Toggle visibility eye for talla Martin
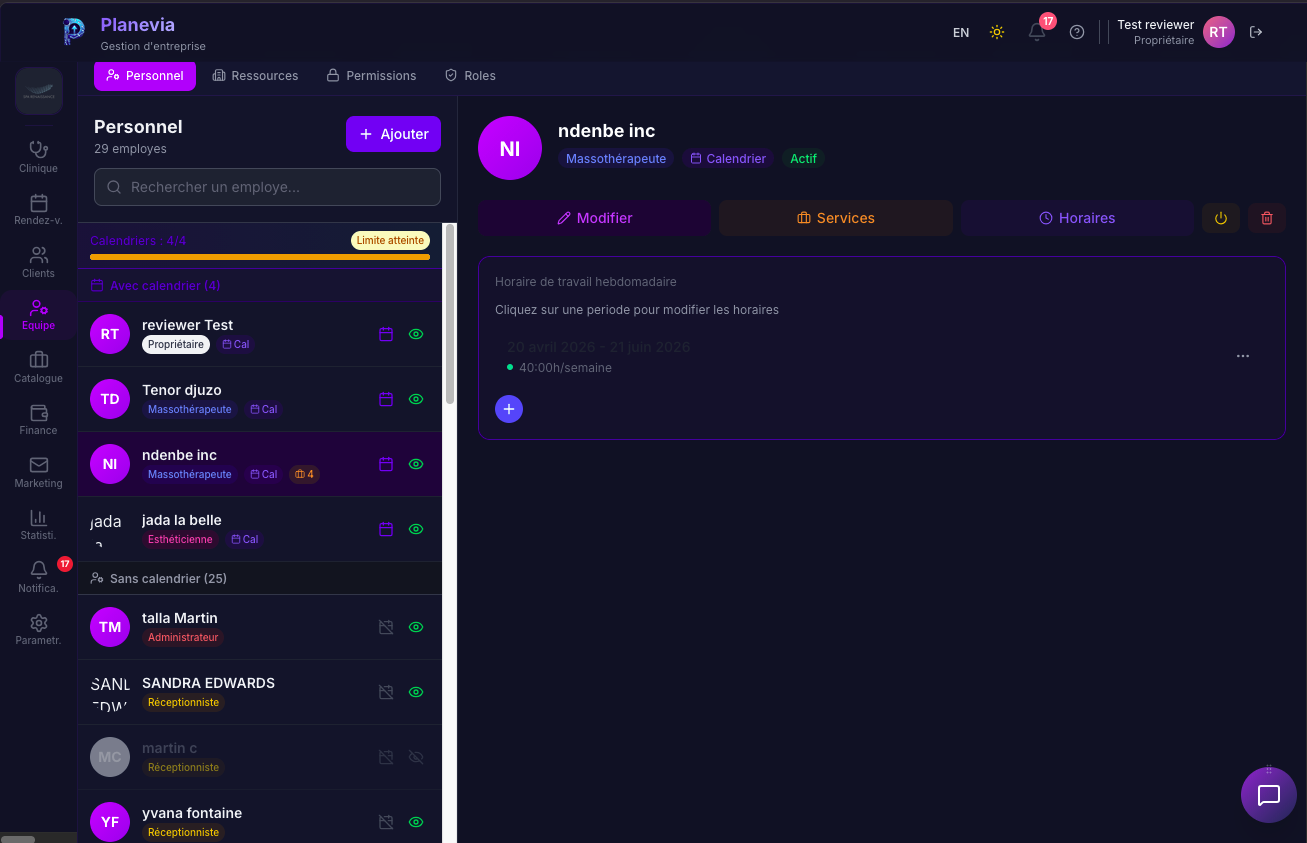Screen dimensions: 1307x843 click(x=416, y=627)
